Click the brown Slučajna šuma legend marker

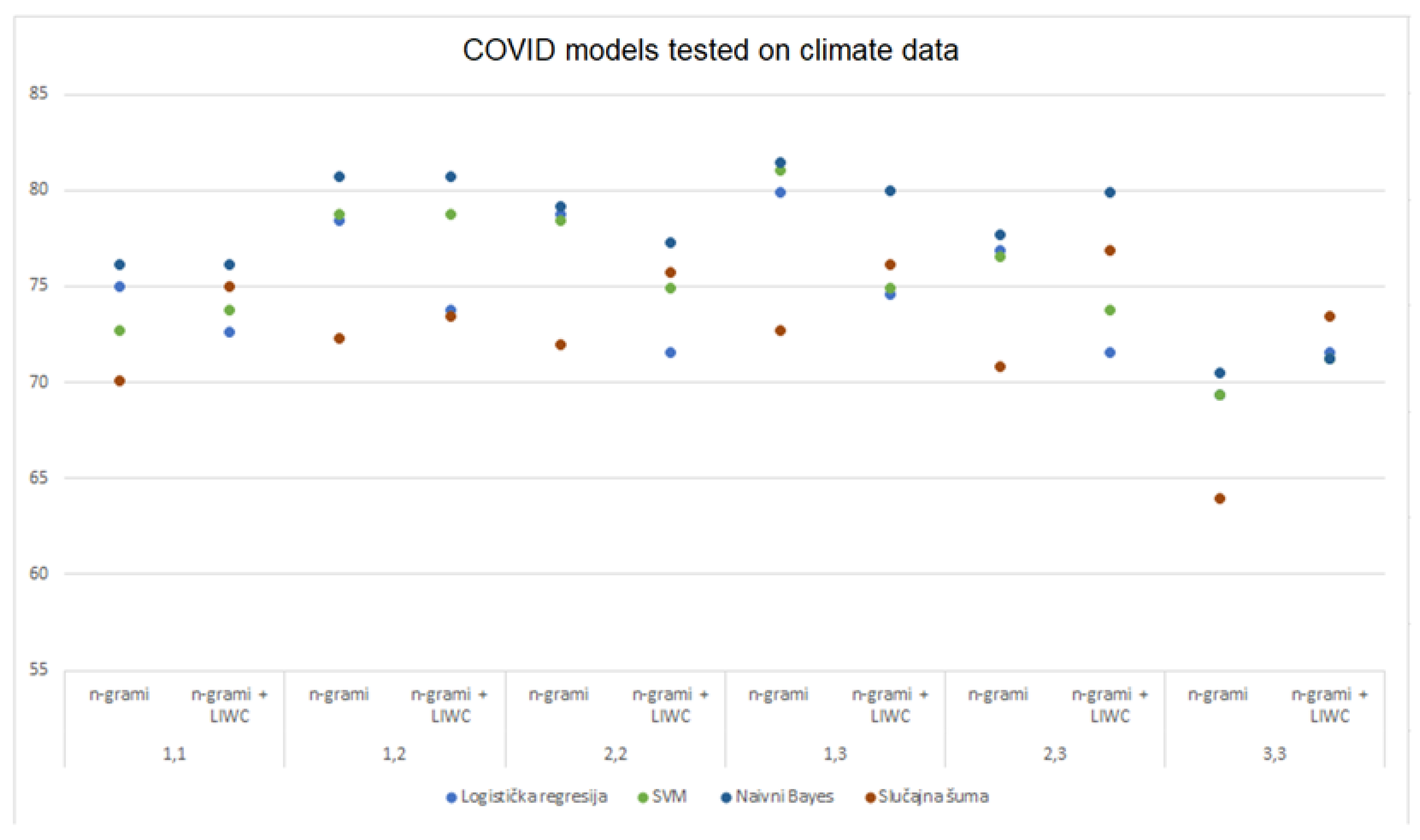(x=871, y=798)
